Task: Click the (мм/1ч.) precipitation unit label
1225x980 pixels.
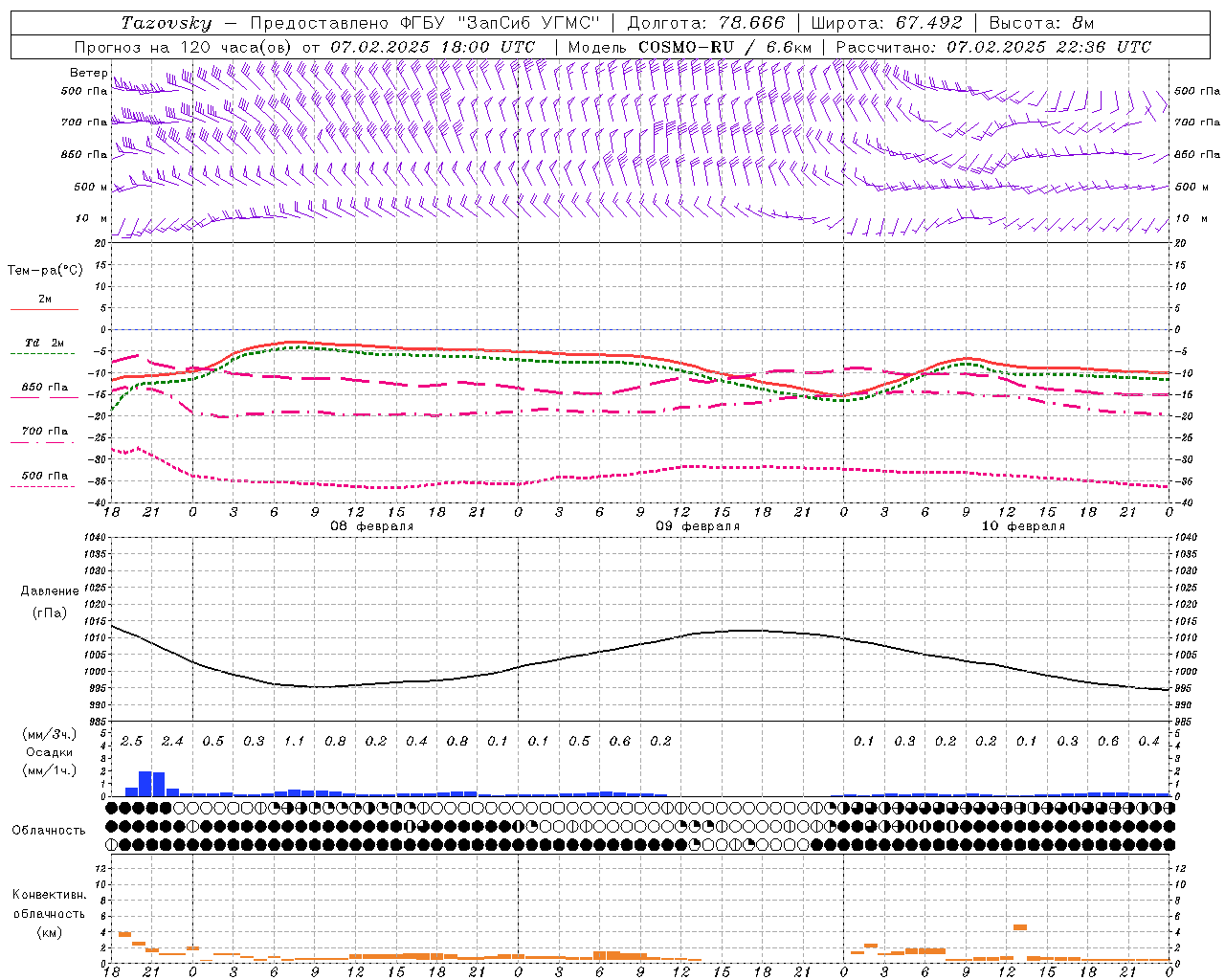Action: click(49, 770)
